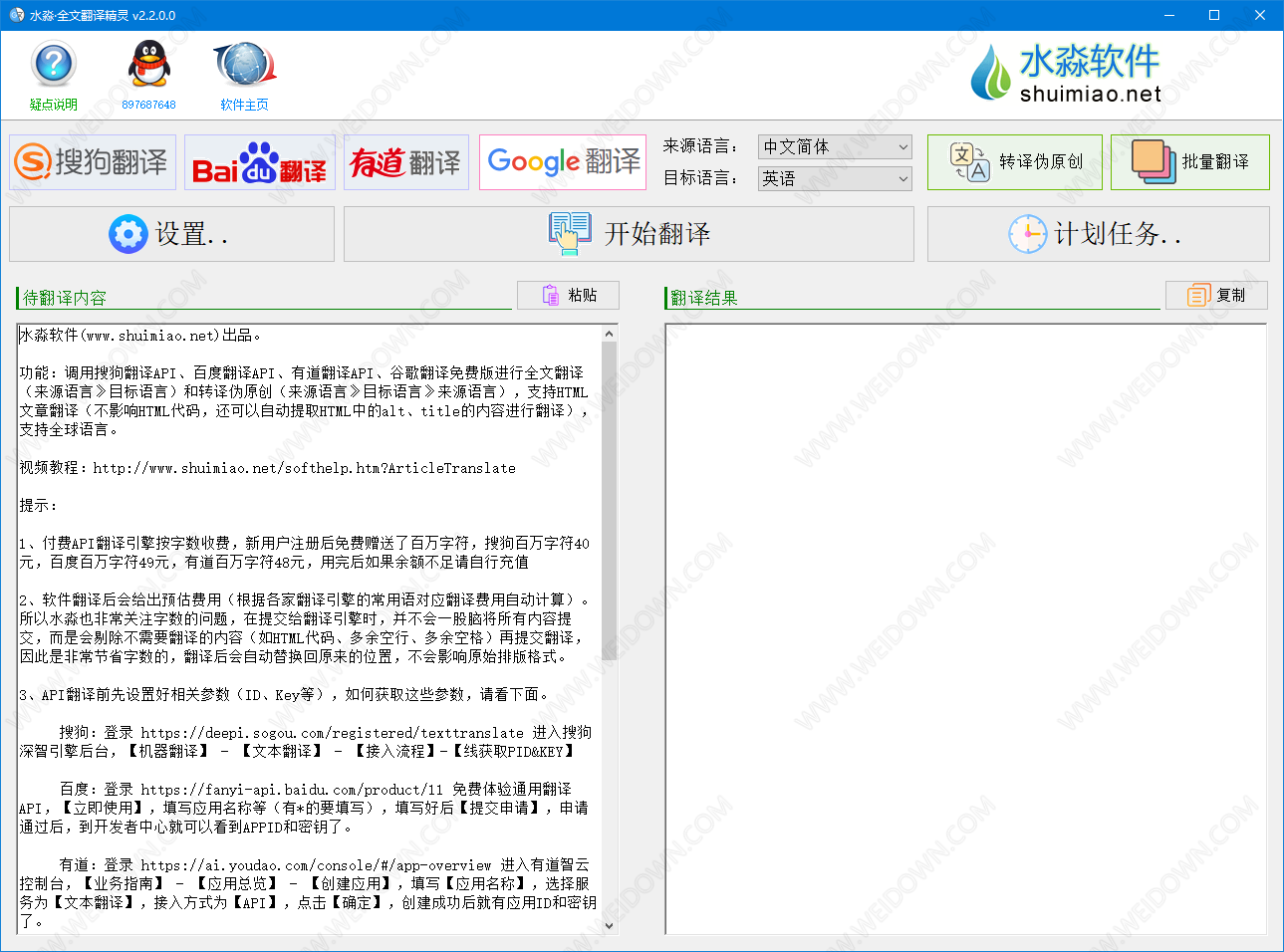
Task: Click the translate icon on 转译伪原创
Action: [969, 162]
